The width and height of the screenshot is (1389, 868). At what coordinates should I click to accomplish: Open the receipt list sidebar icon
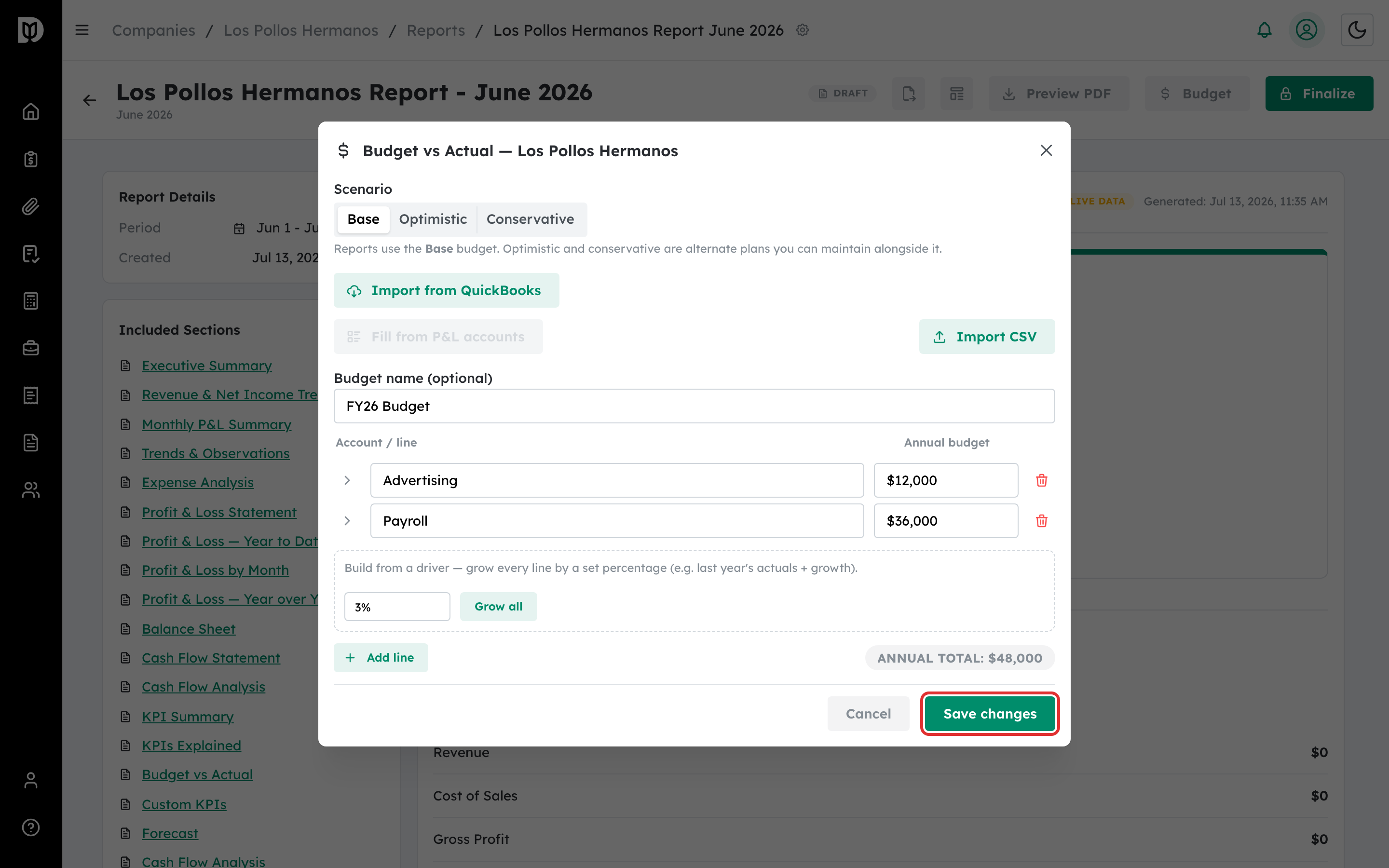click(30, 395)
